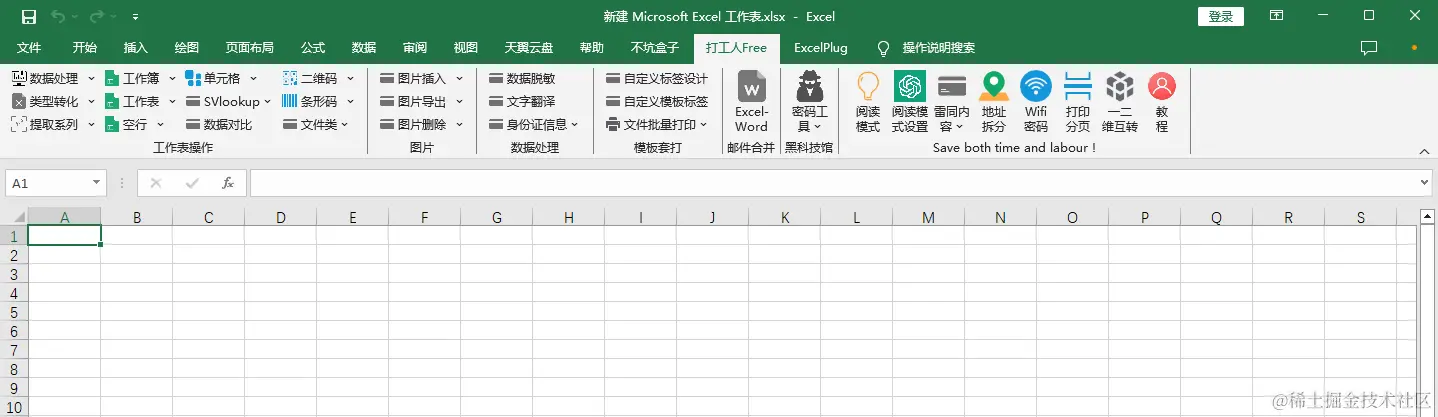The height and width of the screenshot is (417, 1438).
Task: Click 自定义模板标签 custom template label
Action: coord(657,101)
